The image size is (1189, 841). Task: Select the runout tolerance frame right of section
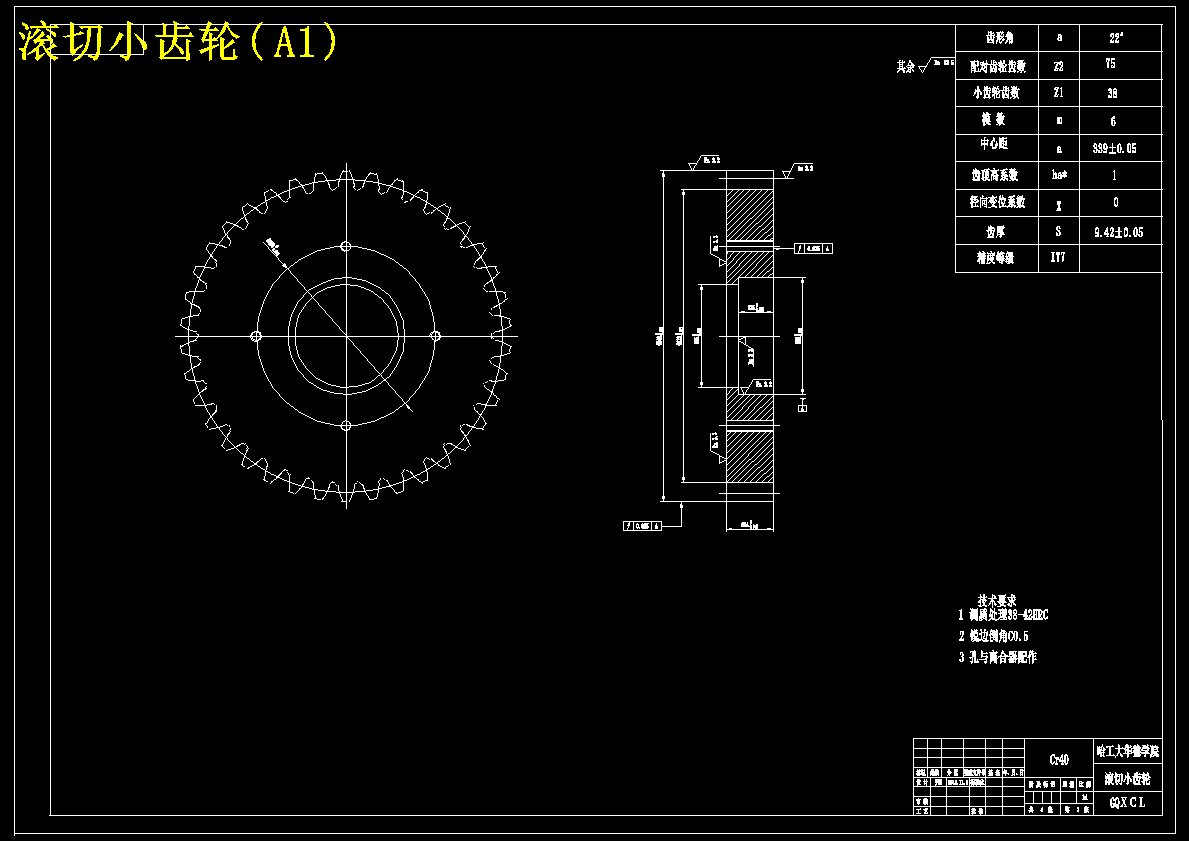tap(814, 248)
